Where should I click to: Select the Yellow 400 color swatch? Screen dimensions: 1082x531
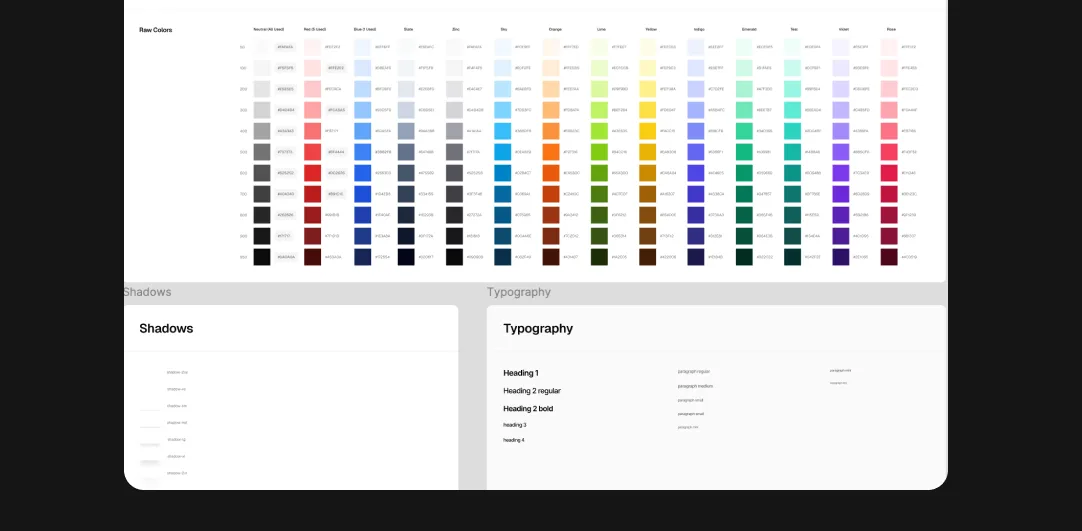(x=647, y=131)
